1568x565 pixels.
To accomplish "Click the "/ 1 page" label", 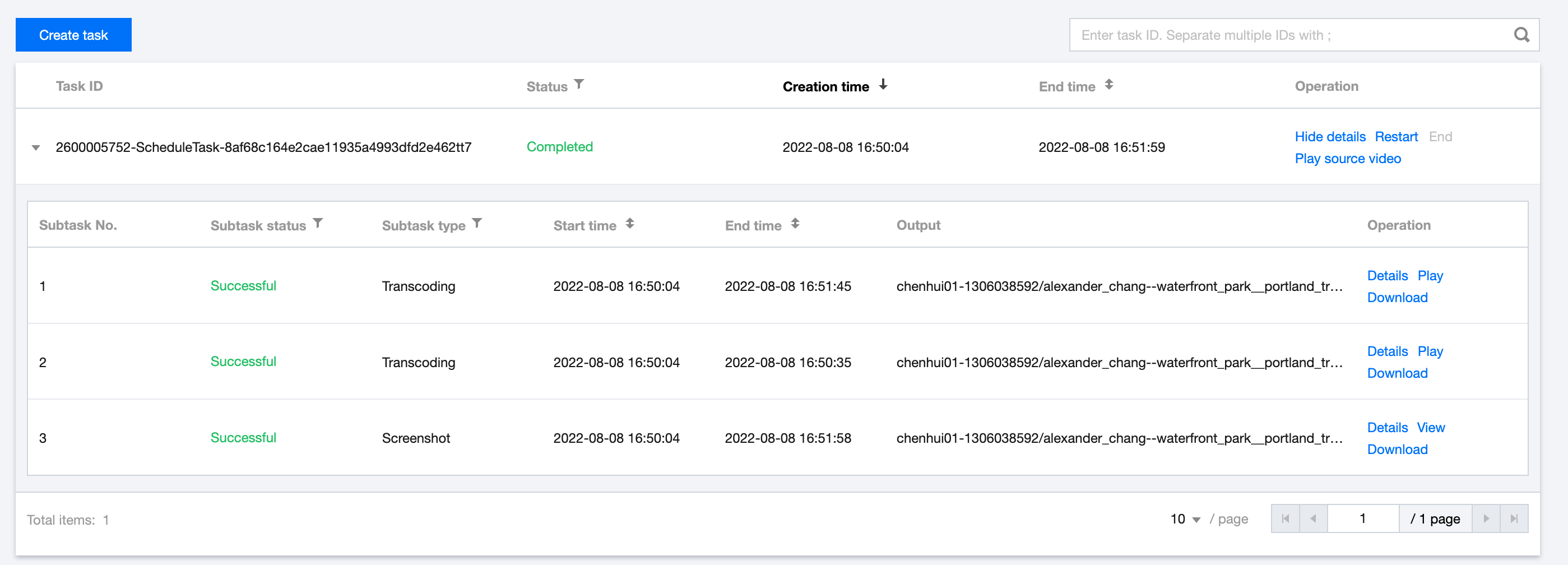I will 1435,518.
